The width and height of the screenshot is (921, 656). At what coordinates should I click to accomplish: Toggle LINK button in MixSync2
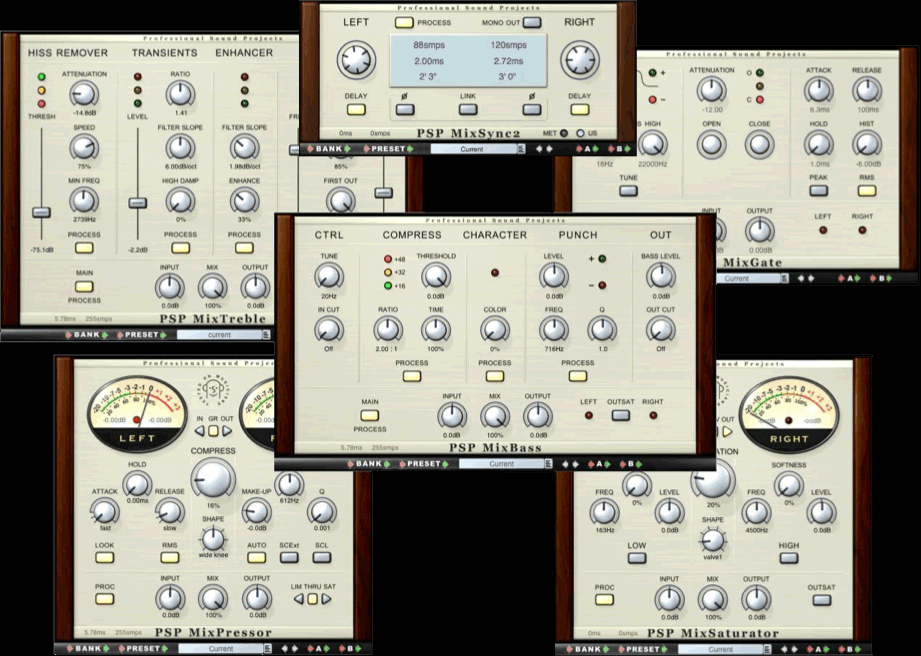tap(468, 109)
